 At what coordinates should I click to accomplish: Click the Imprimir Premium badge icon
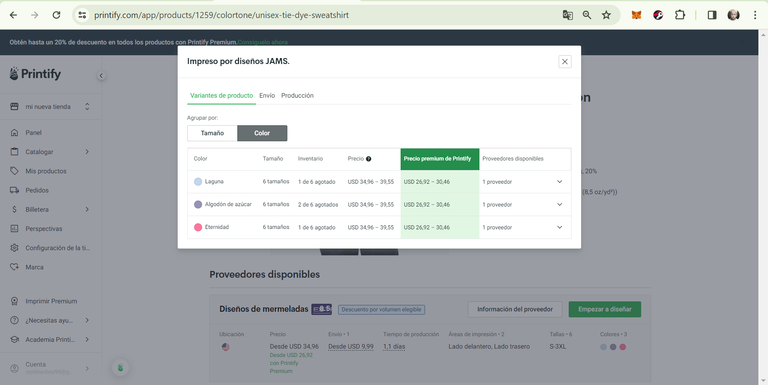pyautogui.click(x=14, y=301)
